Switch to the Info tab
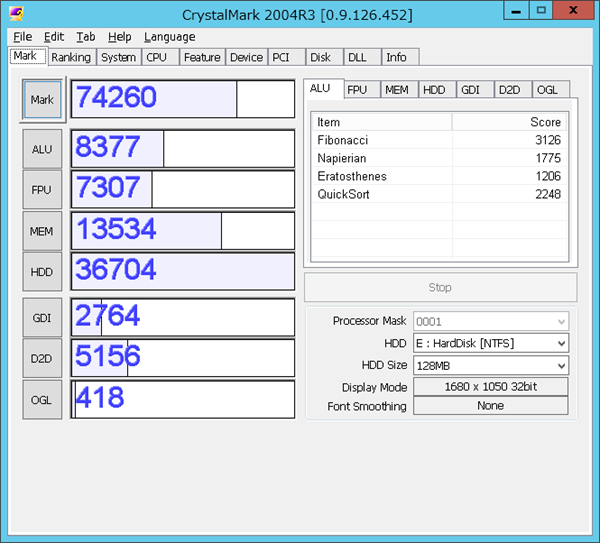600x543 pixels. [x=400, y=57]
